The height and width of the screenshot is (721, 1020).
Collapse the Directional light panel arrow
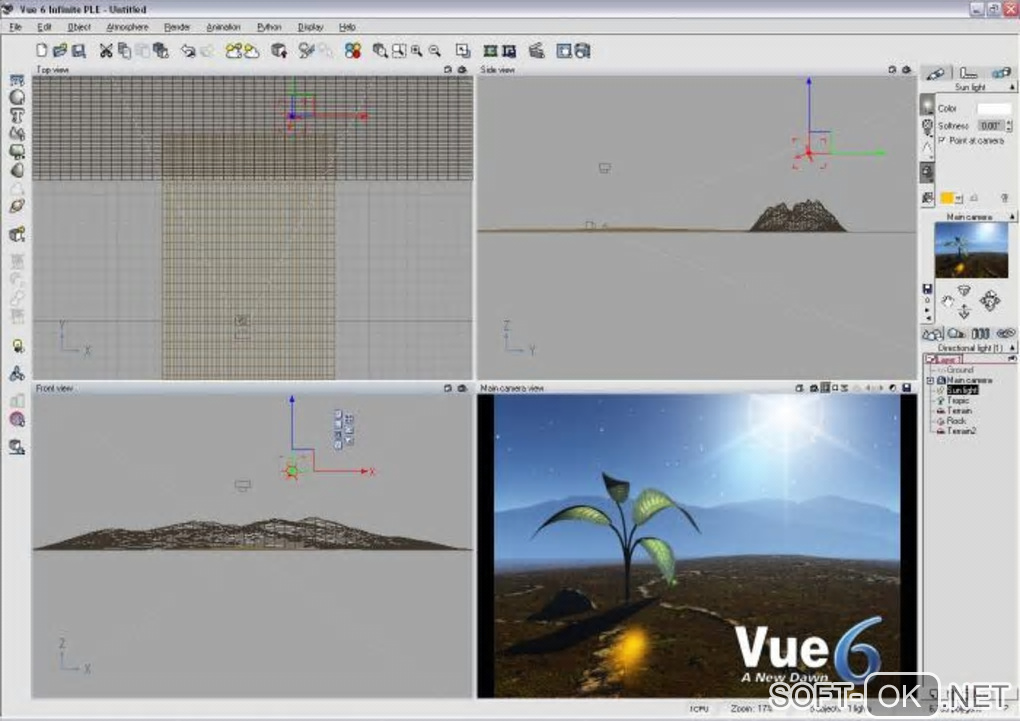[x=1012, y=348]
